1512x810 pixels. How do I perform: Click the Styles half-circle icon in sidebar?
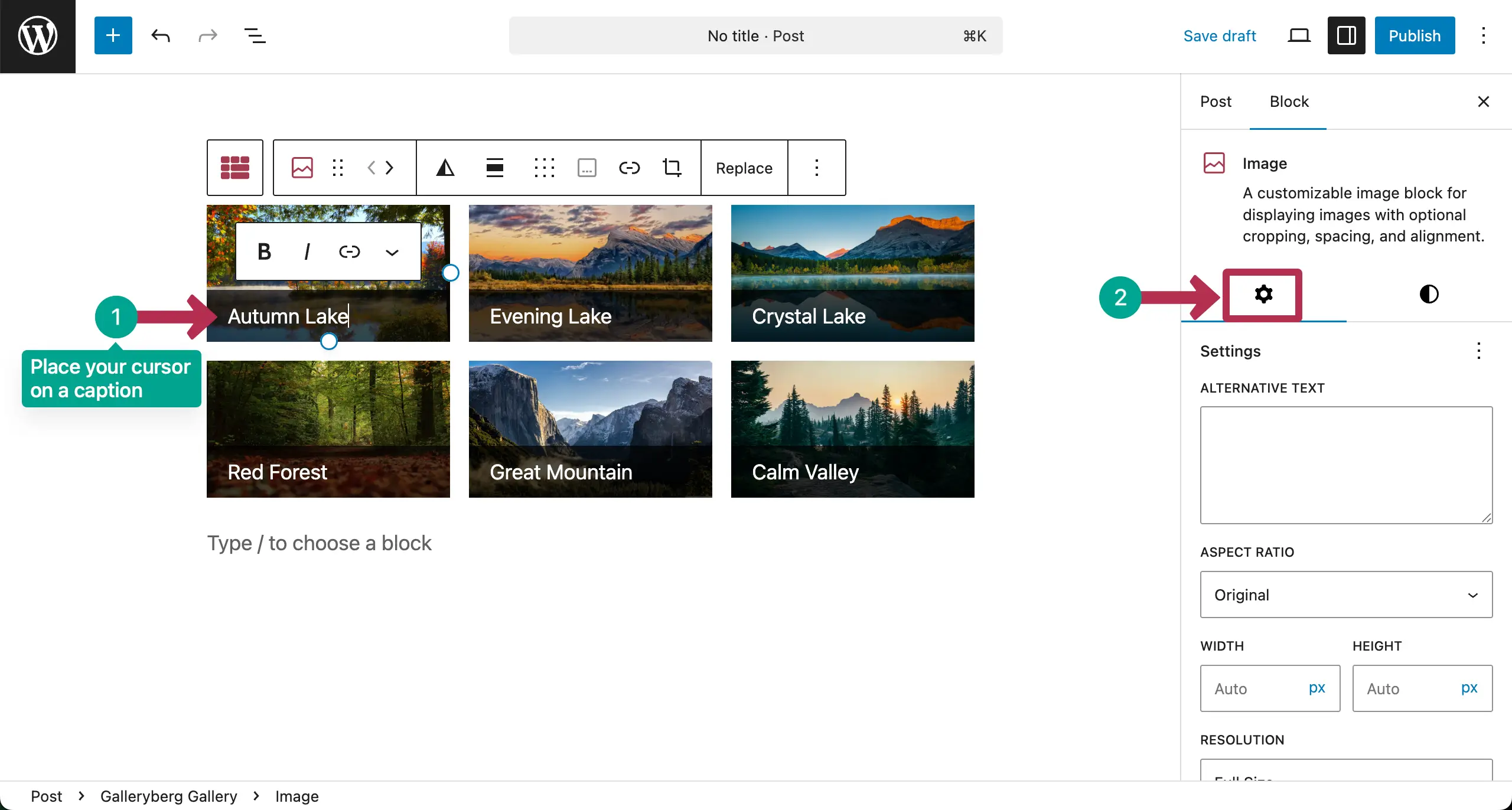pyautogui.click(x=1429, y=294)
